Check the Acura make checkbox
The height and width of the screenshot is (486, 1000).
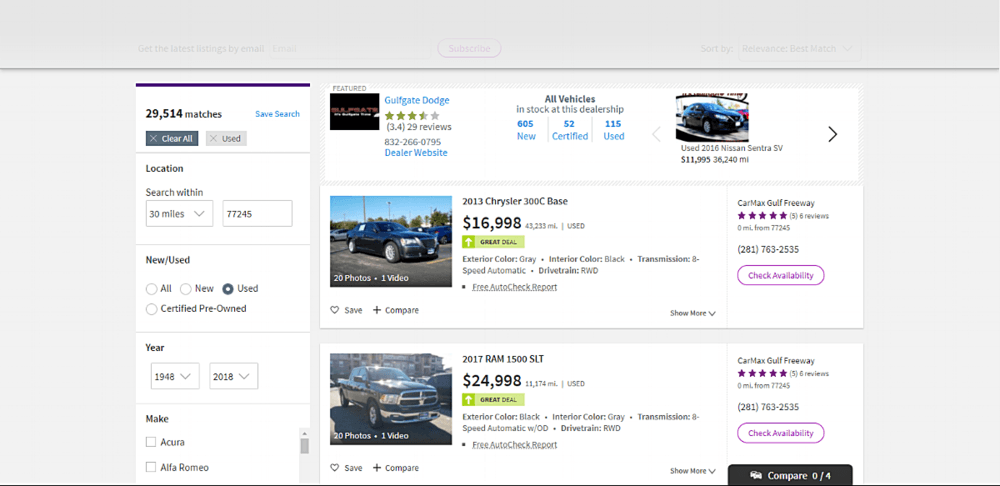[151, 441]
